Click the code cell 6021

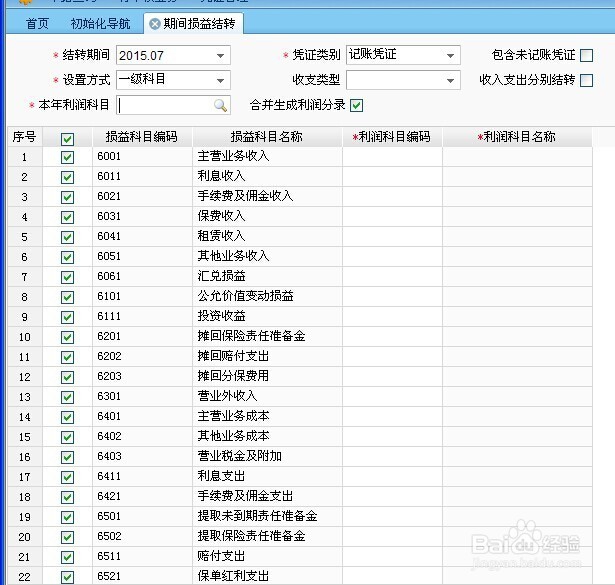(142, 197)
